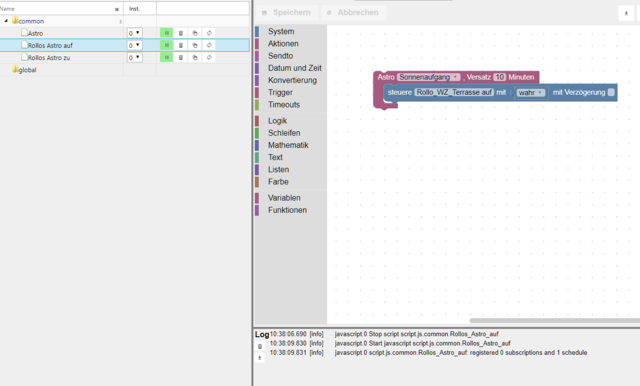Select the global folder label
This screenshot has height=386, width=640.
click(x=27, y=70)
